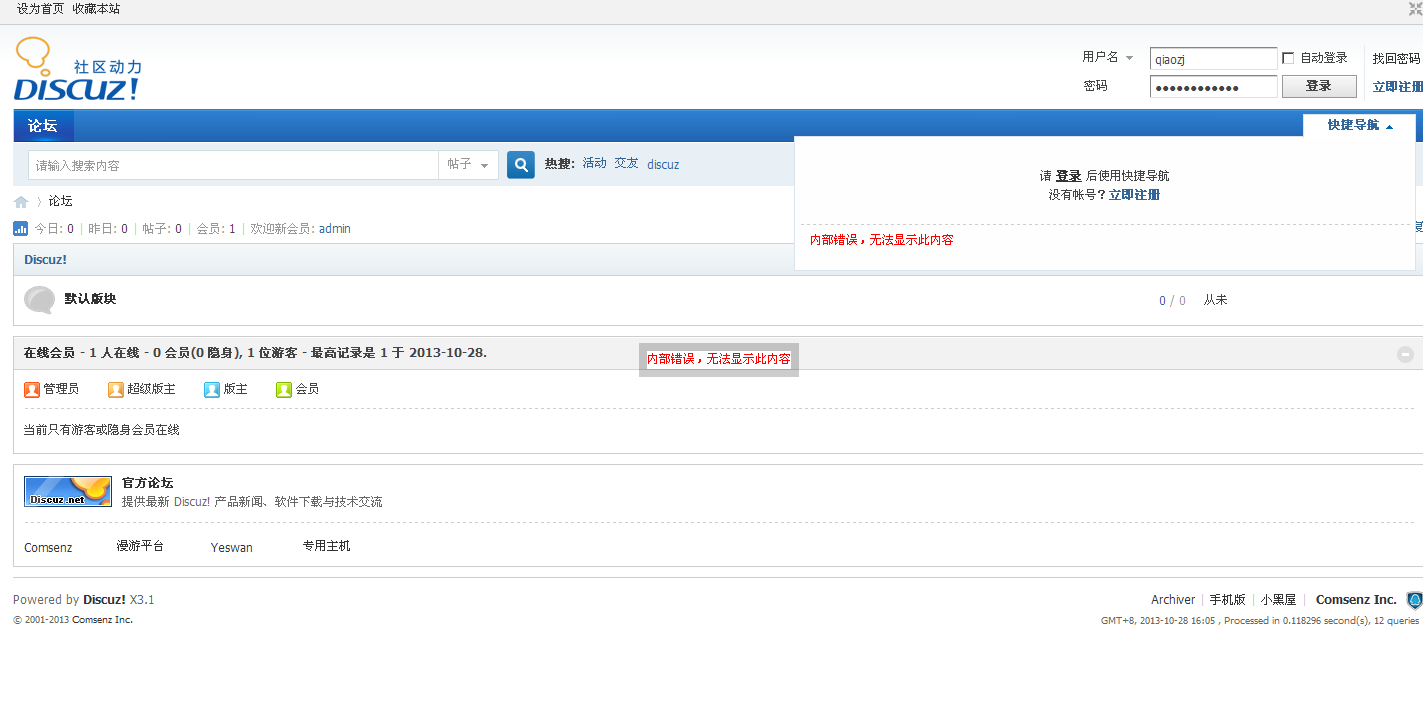Click the speech bubble icon beside 默认版块
This screenshot has width=1423, height=721.
pyautogui.click(x=39, y=300)
